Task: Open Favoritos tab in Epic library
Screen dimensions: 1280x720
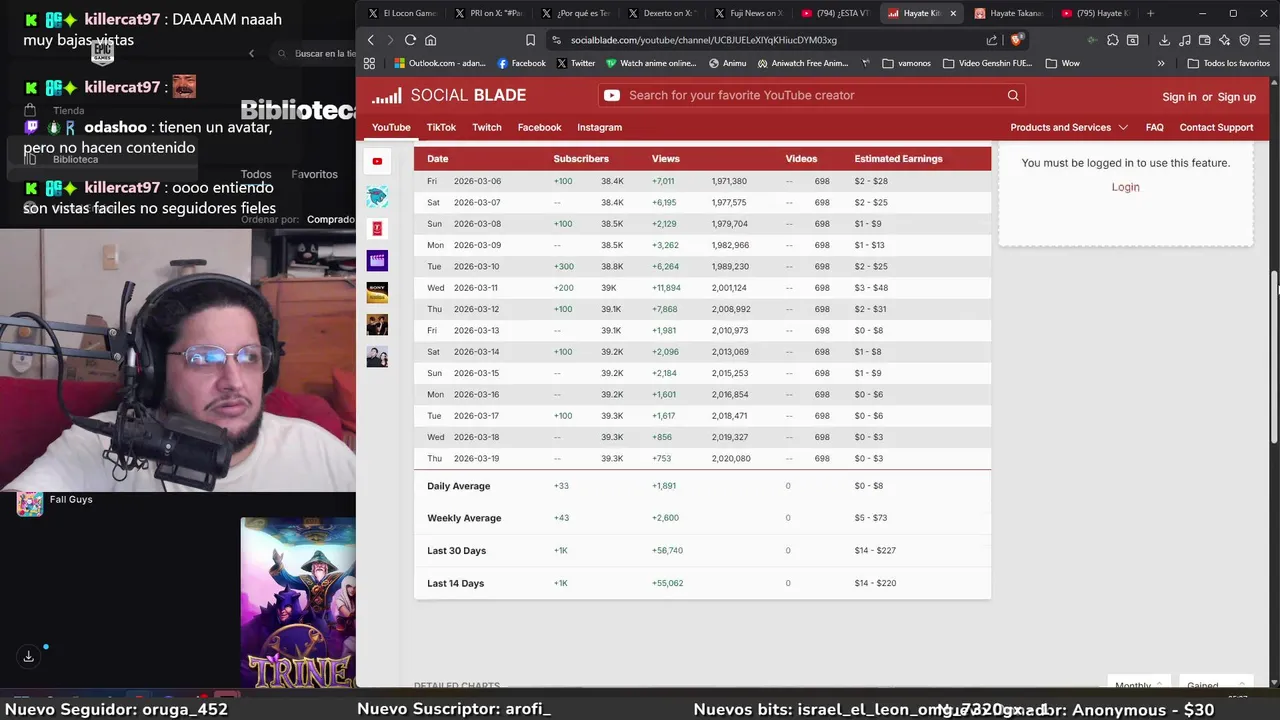Action: pos(314,174)
